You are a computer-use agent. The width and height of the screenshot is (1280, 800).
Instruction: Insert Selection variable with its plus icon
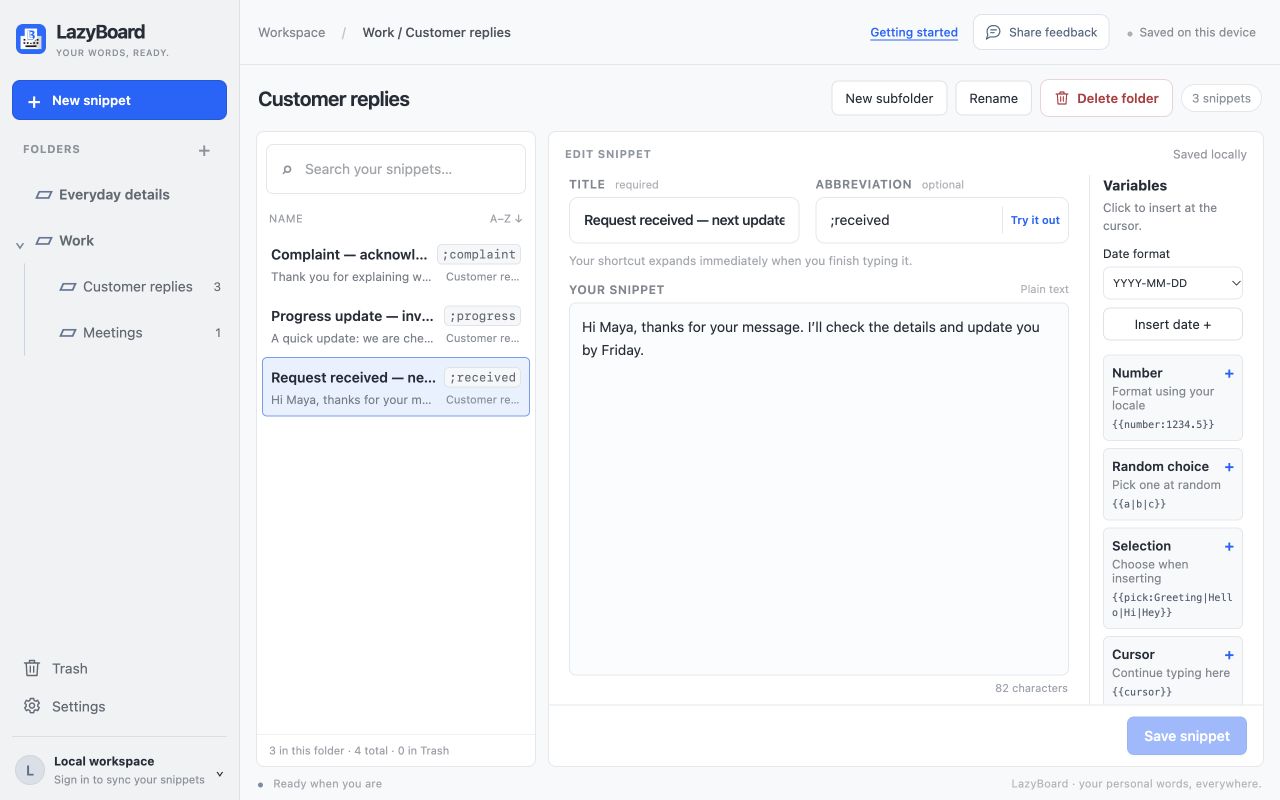[x=1229, y=546]
